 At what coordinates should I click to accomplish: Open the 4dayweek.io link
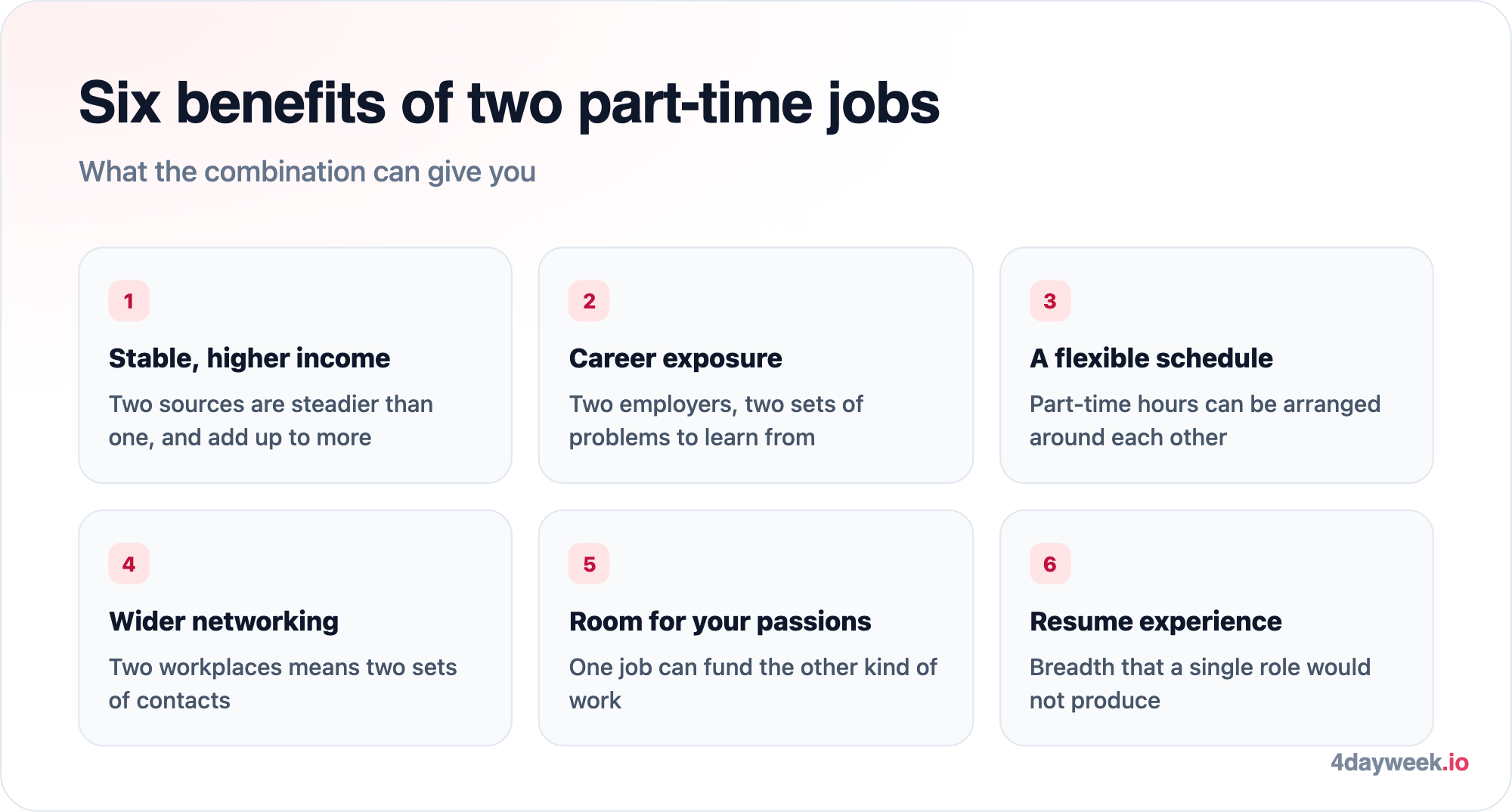[1399, 762]
